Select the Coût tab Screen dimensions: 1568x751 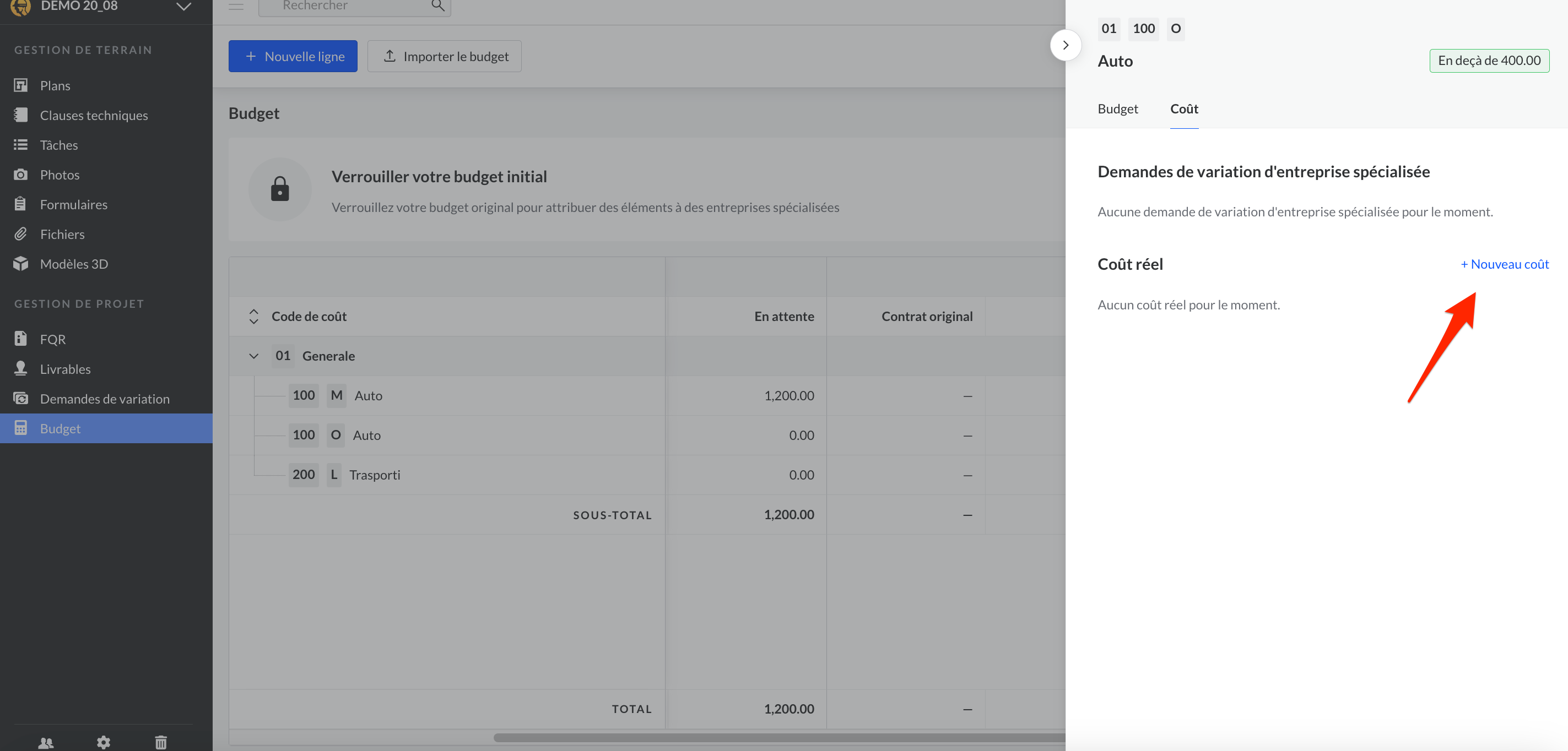pyautogui.click(x=1183, y=109)
